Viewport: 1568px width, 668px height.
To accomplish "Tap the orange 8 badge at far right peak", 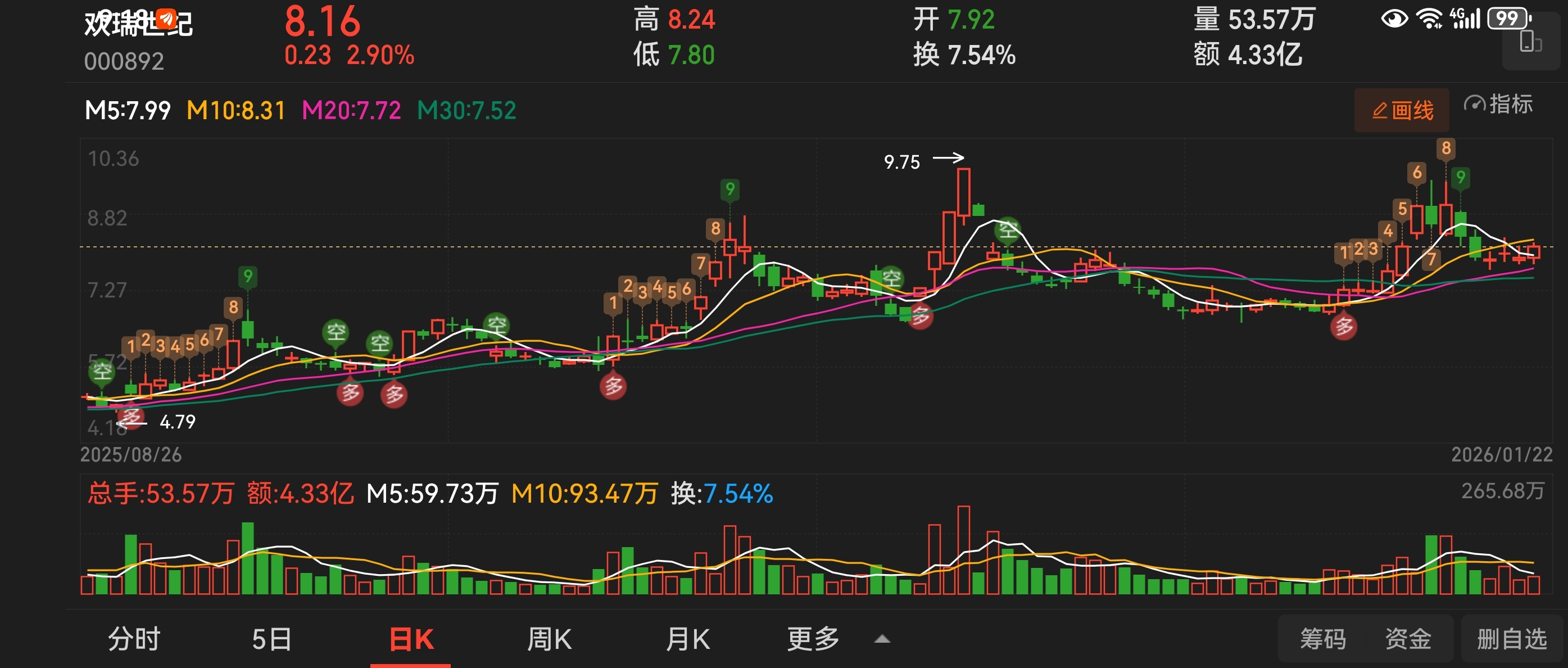I will tap(1445, 148).
